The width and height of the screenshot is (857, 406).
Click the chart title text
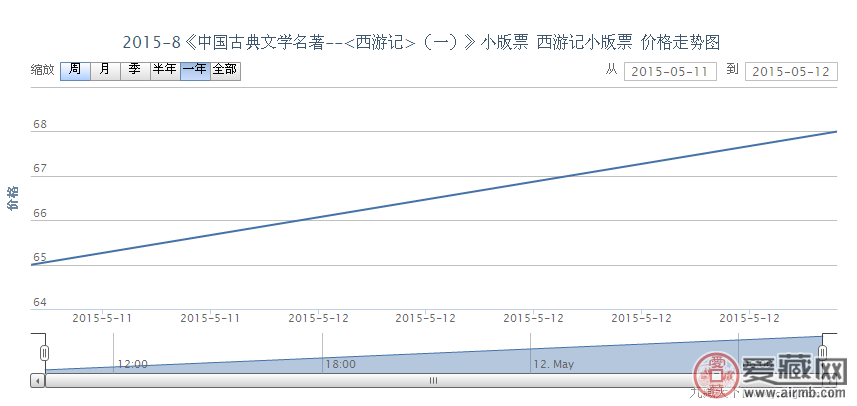pos(421,42)
